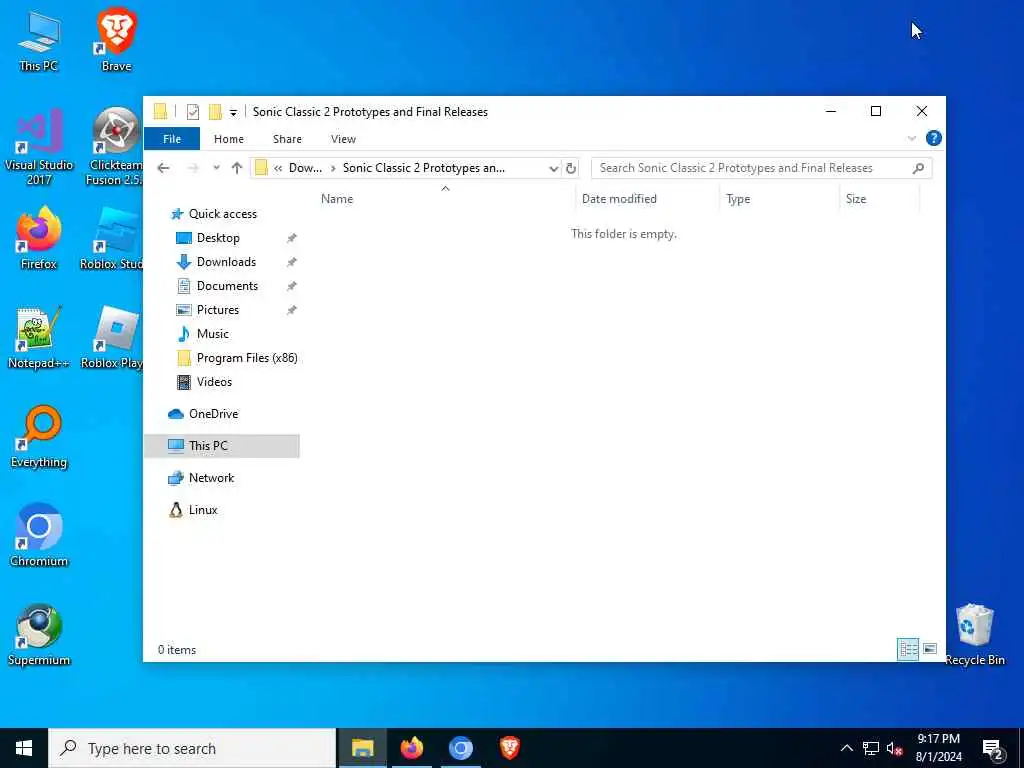Open the recent locations dropdown arrow

(x=216, y=168)
